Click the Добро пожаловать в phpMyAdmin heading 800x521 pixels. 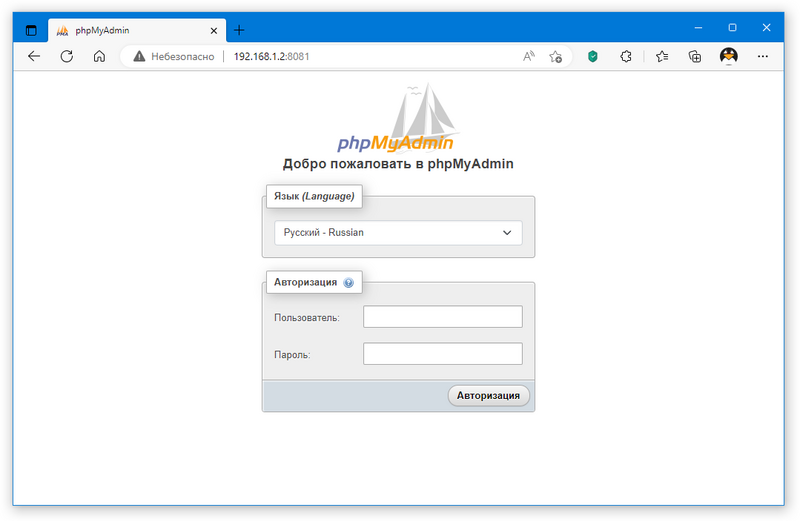tap(398, 164)
